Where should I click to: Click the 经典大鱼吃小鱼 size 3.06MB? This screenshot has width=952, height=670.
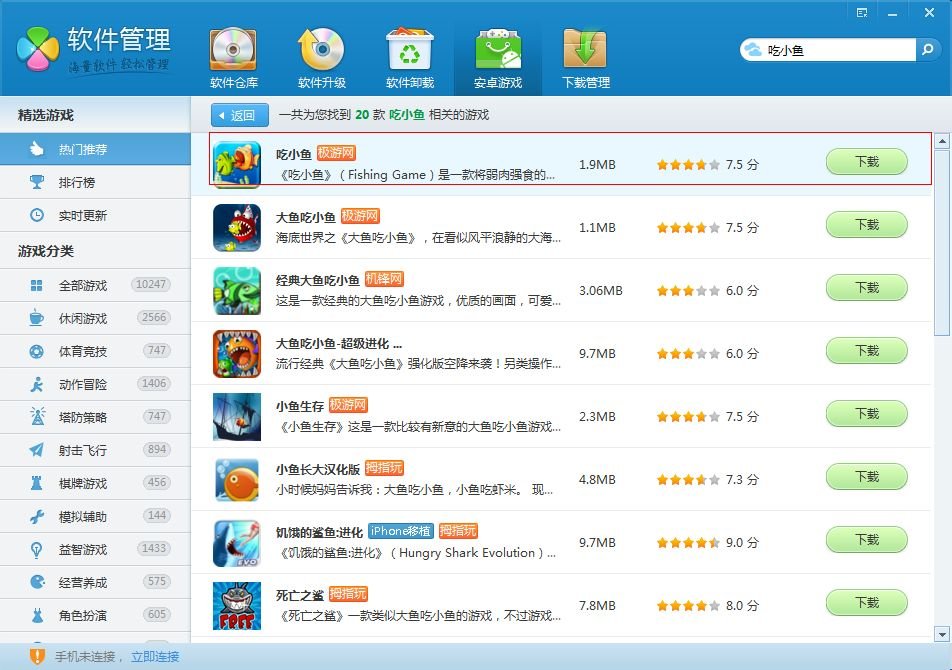(x=600, y=291)
